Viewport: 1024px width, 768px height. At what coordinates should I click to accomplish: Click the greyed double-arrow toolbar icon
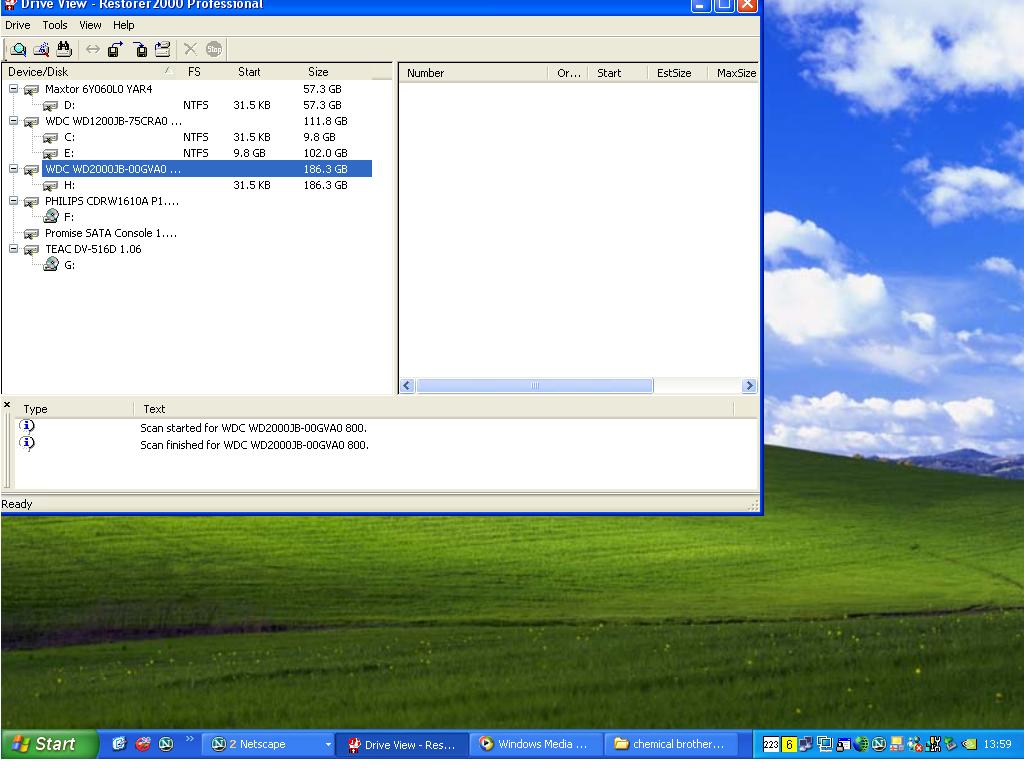[x=93, y=49]
